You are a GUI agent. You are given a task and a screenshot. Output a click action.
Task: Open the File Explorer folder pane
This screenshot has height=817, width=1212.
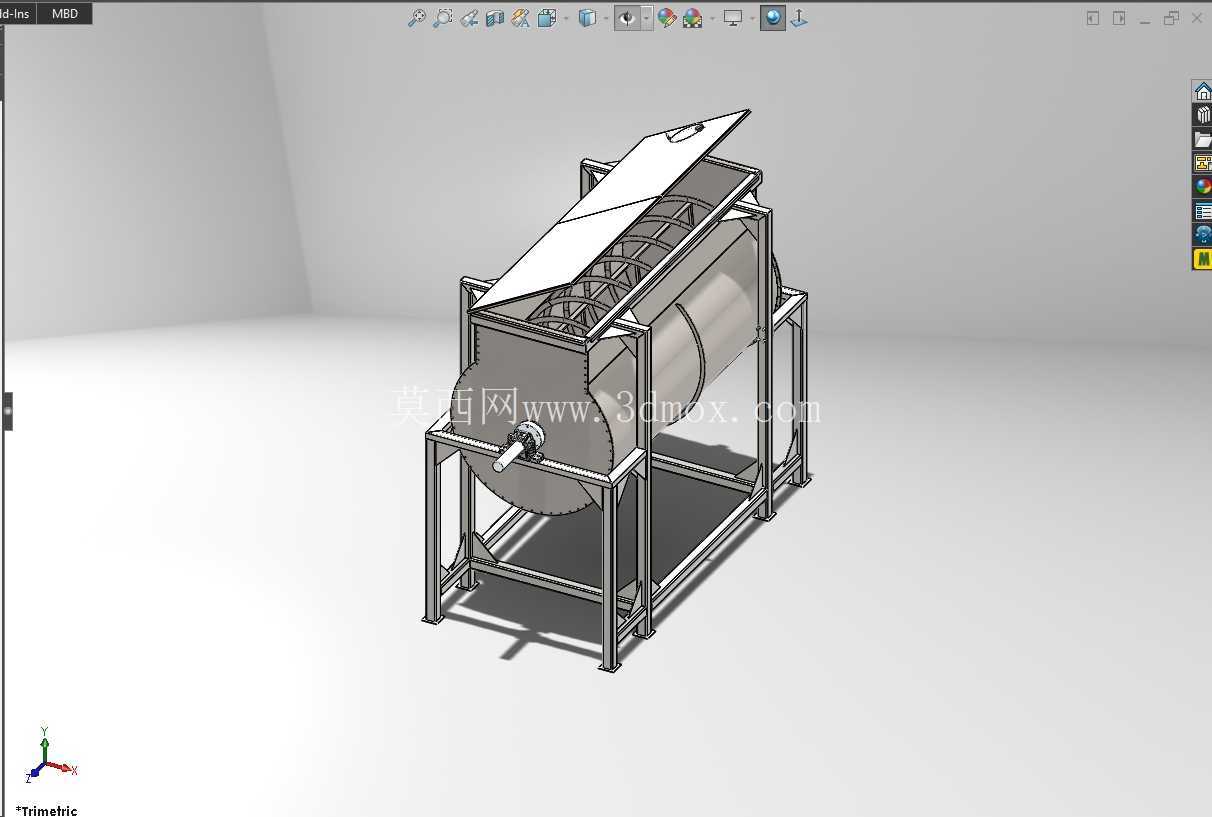tap(1203, 139)
